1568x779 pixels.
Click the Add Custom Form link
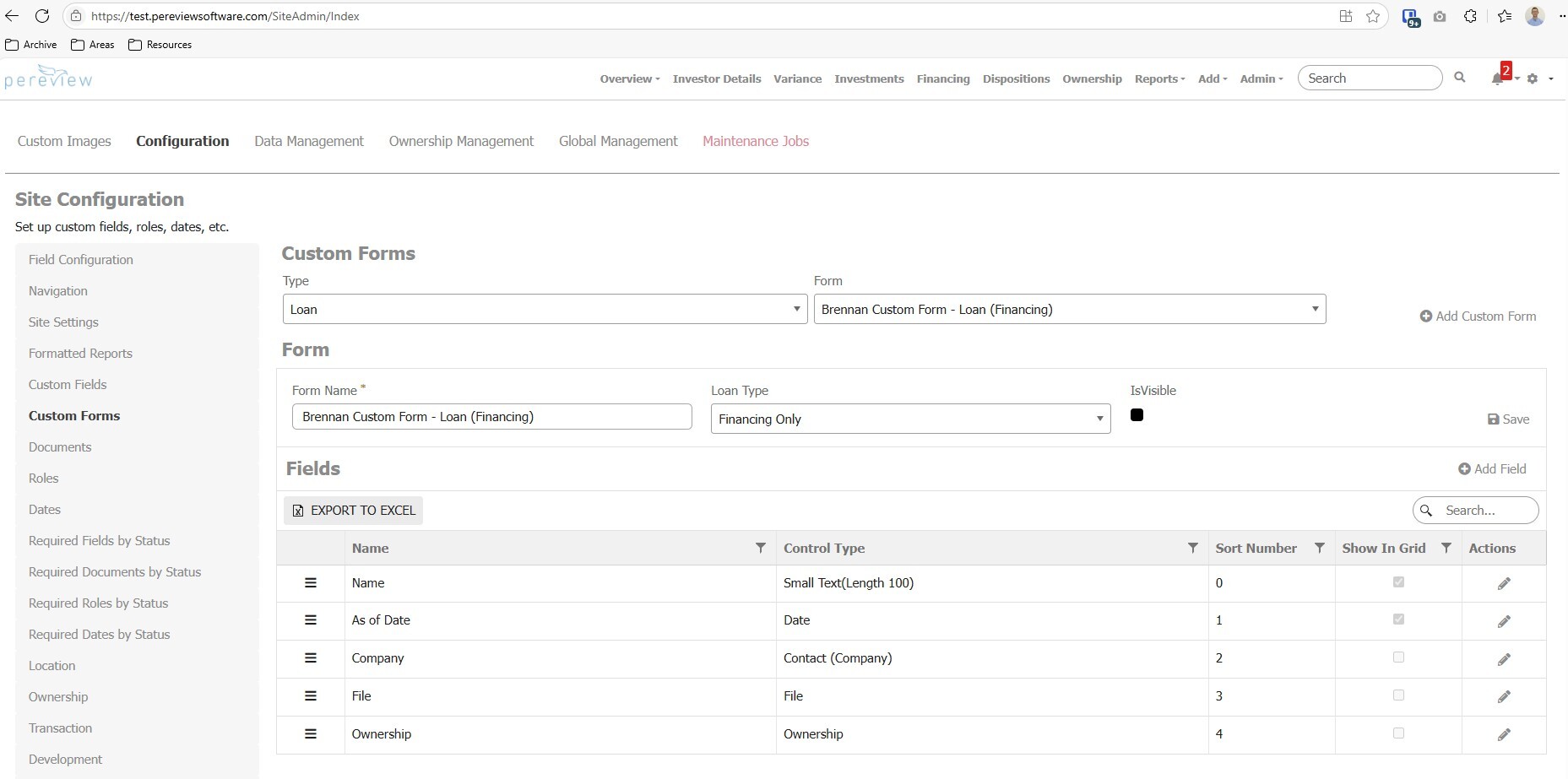[x=1478, y=316]
